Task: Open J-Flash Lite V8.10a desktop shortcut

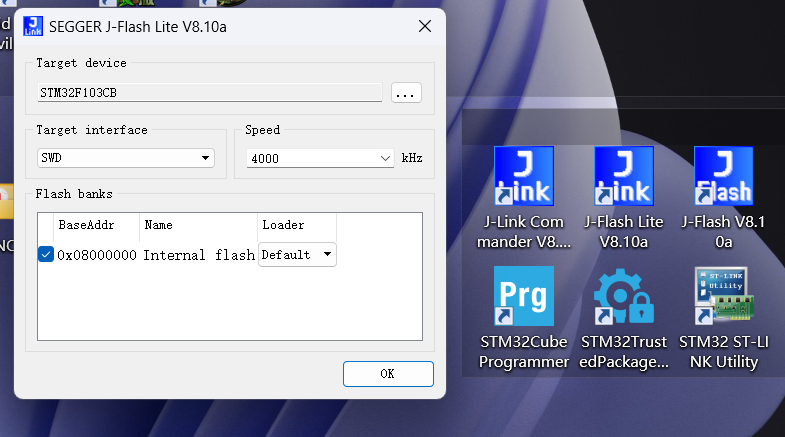Action: click(624, 198)
